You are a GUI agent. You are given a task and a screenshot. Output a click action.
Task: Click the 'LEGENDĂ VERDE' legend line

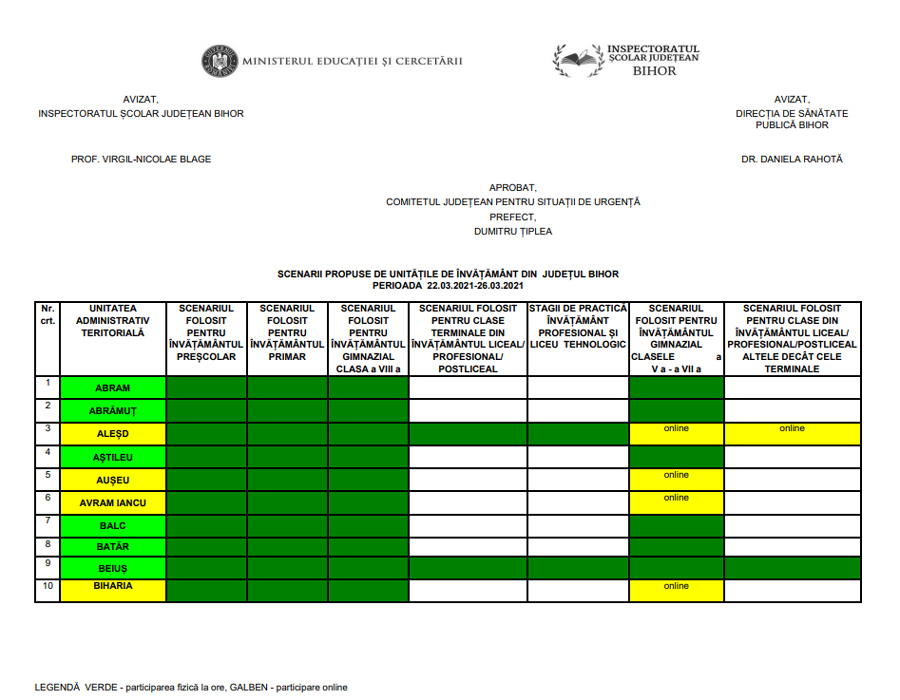point(191,687)
